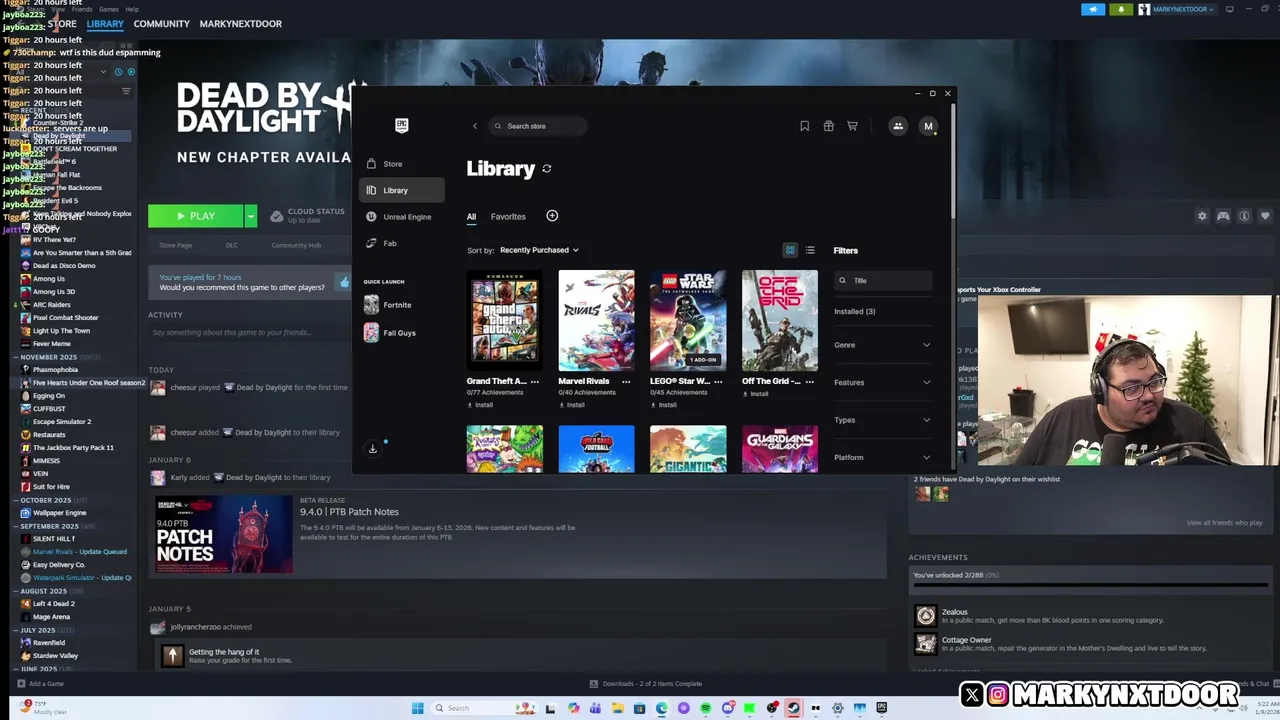Open Microsoft Edge from the taskbar
Image resolution: width=1280 pixels, height=720 pixels.
coord(662,708)
